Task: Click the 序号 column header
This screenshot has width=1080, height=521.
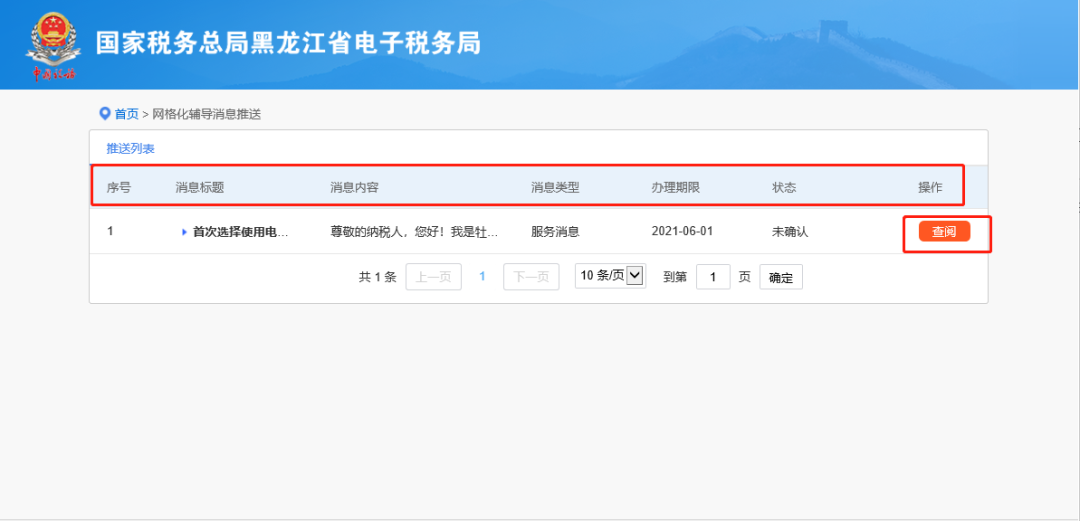Action: [x=118, y=187]
